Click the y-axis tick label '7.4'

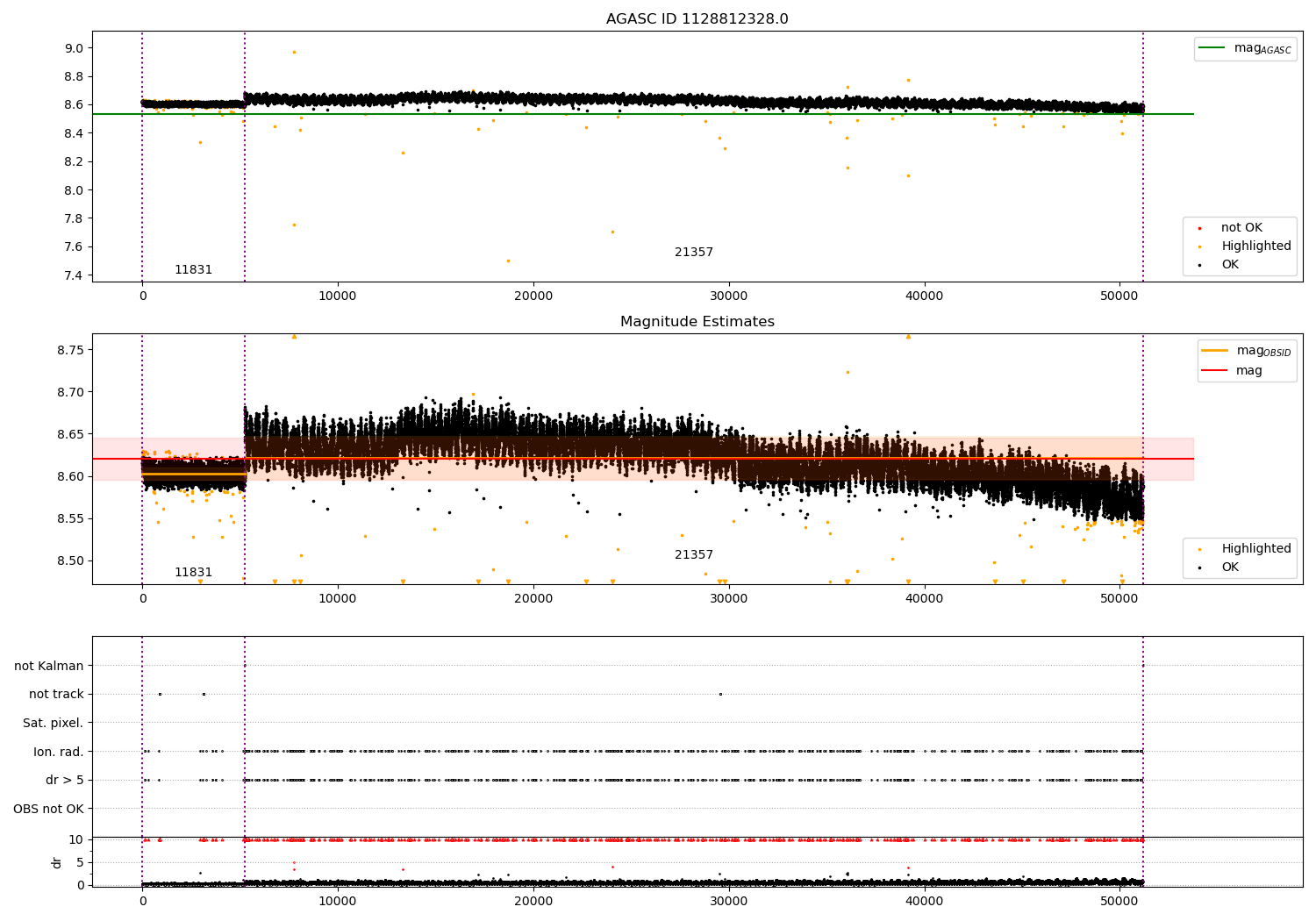pos(74,276)
